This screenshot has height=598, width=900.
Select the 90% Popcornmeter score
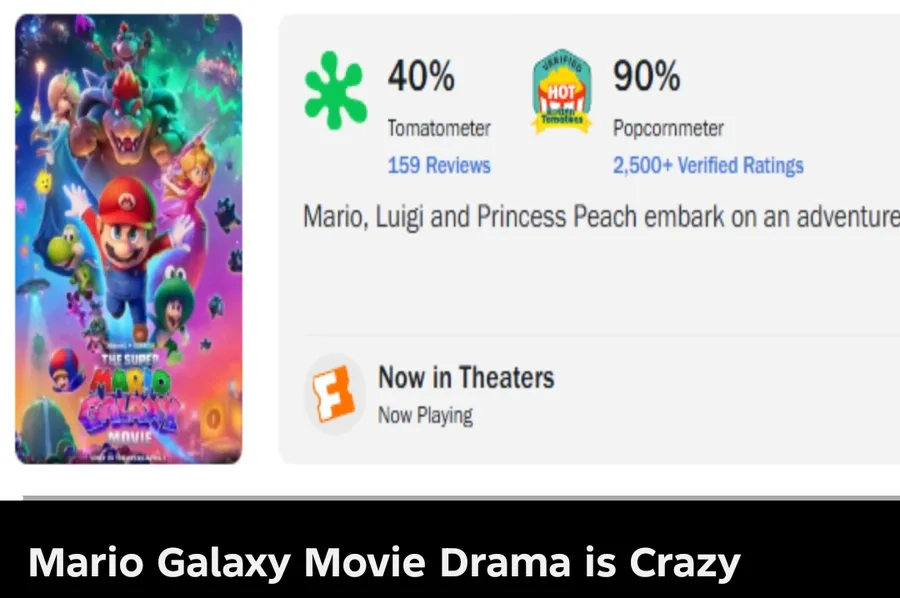pos(646,76)
